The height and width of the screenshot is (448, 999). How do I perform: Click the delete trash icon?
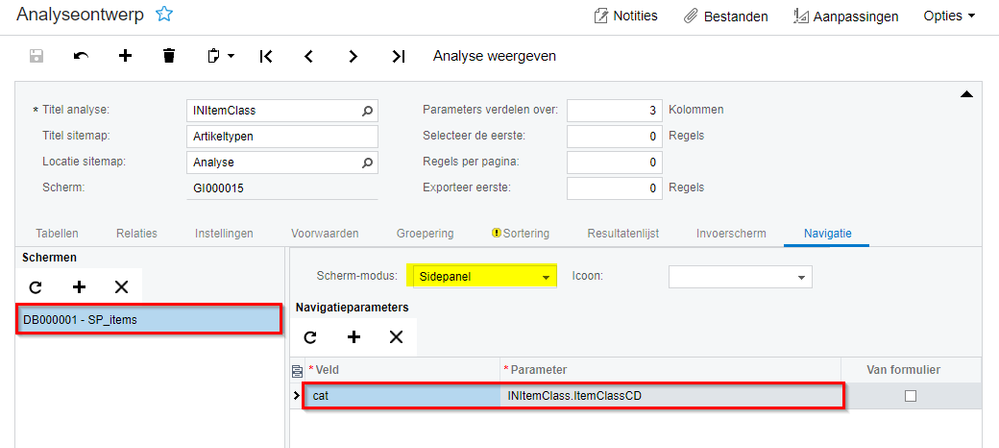(169, 56)
